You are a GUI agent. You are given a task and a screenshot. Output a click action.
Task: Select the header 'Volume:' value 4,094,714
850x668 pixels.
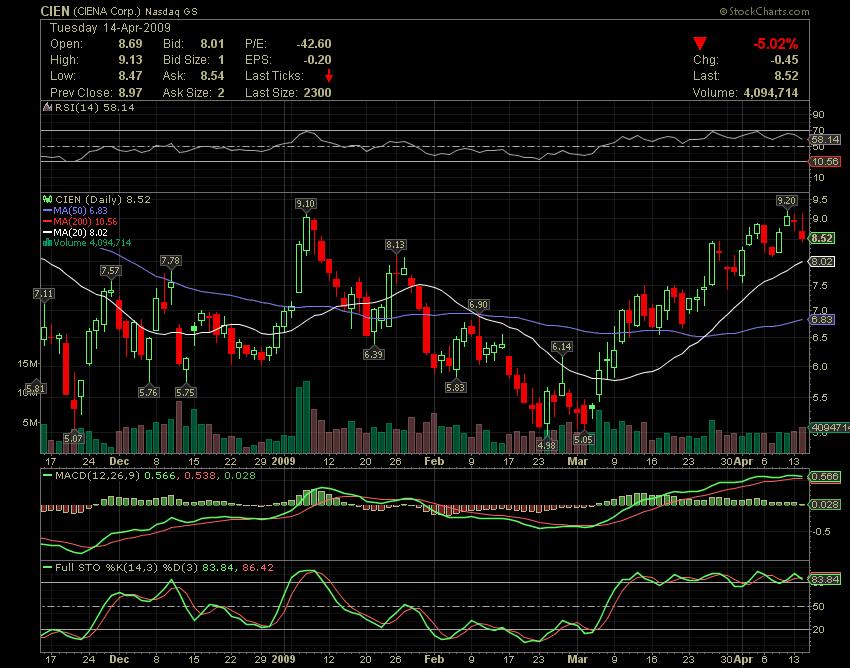tap(771, 93)
